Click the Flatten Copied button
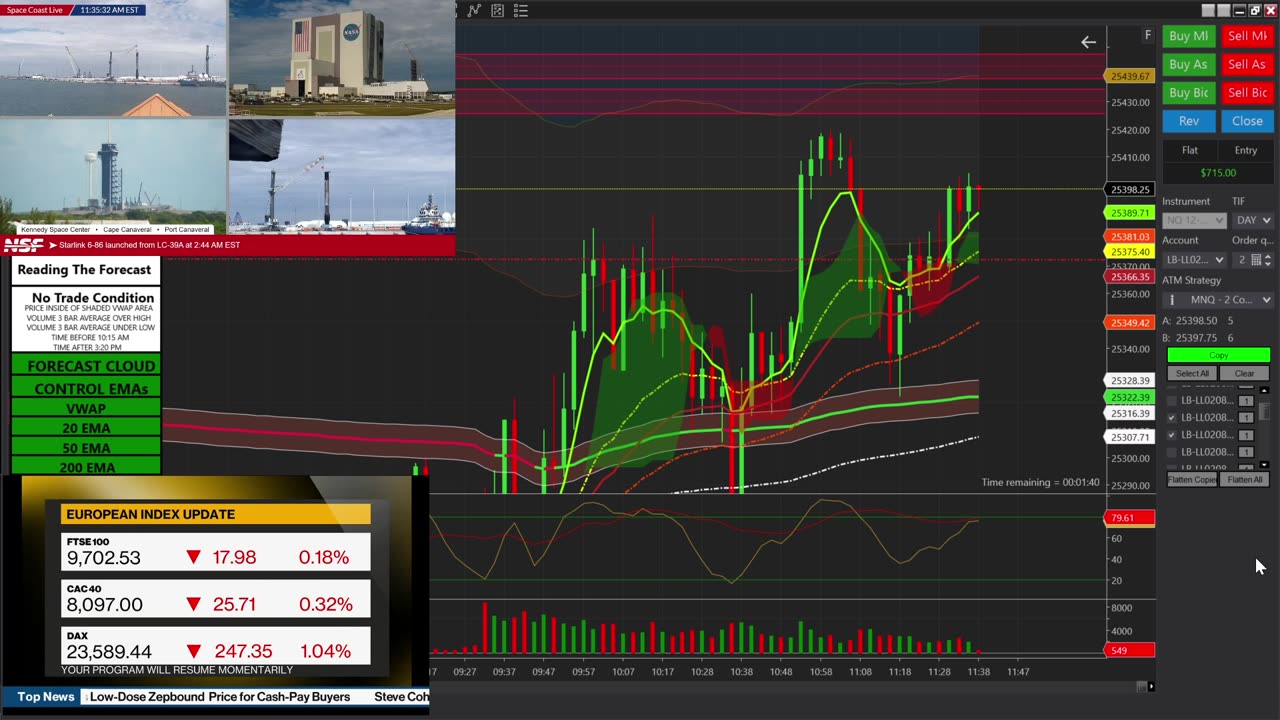The width and height of the screenshot is (1280, 720). coord(1192,480)
